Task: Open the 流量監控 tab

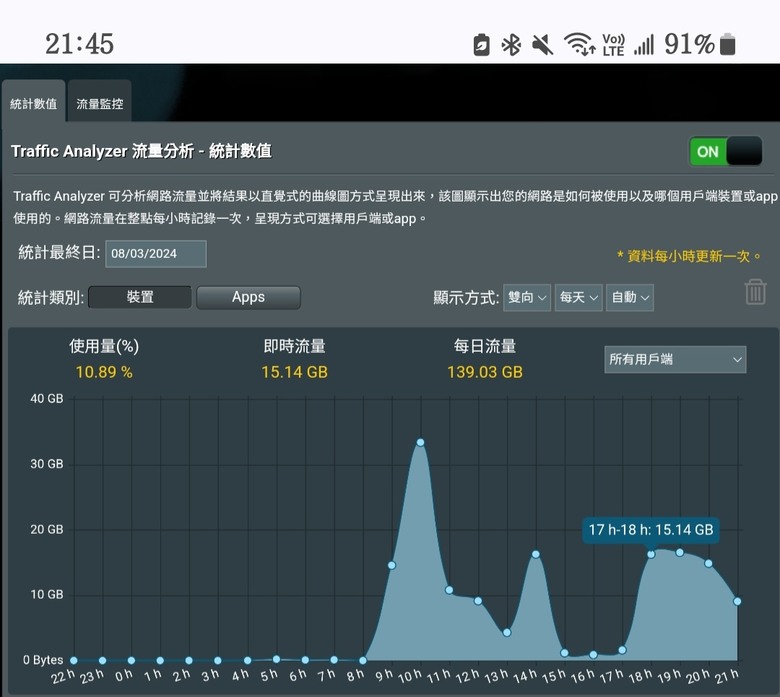Action: [x=99, y=103]
